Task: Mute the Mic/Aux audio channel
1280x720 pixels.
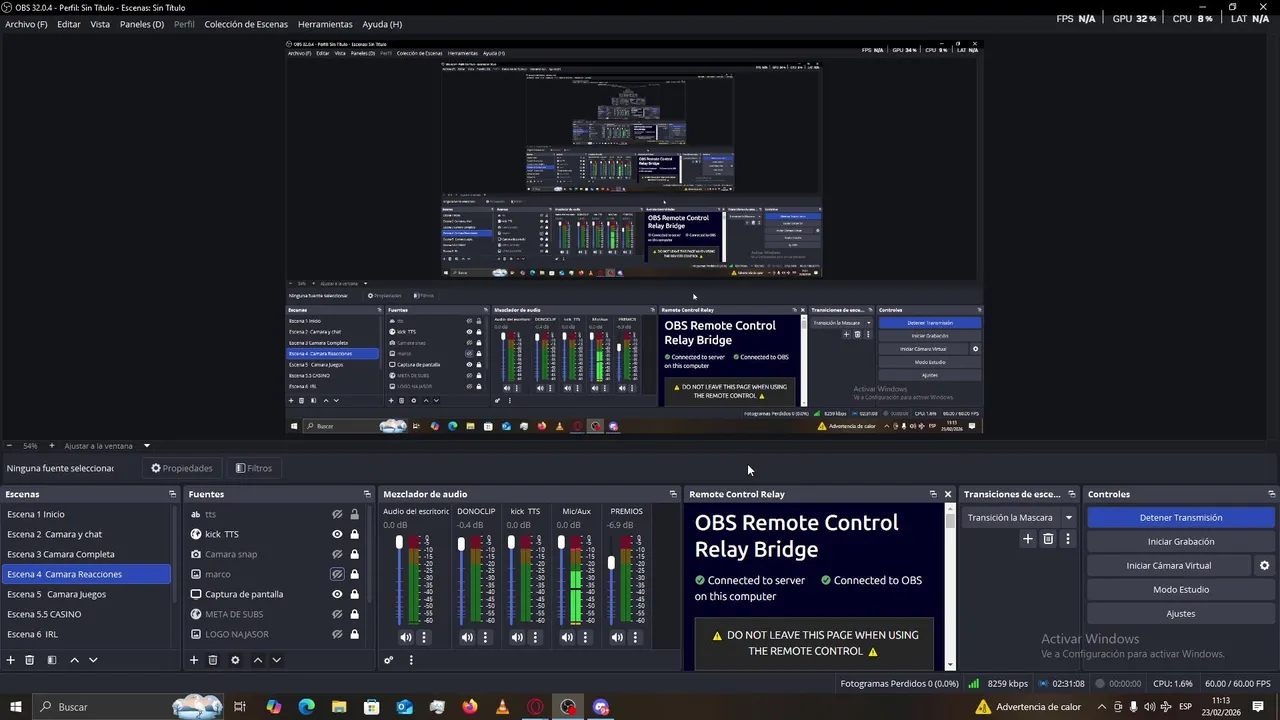Action: pos(567,637)
